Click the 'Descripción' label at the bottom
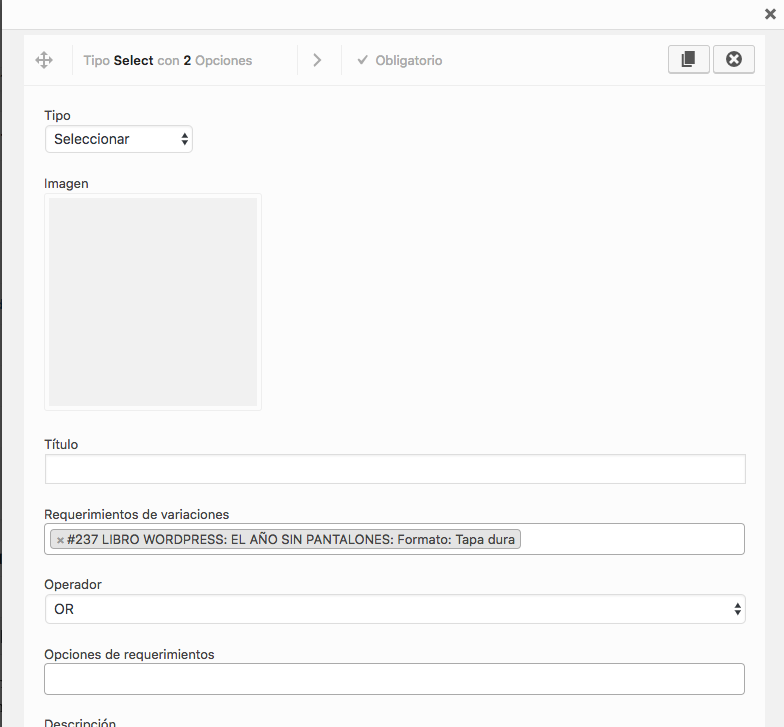 (x=80, y=722)
